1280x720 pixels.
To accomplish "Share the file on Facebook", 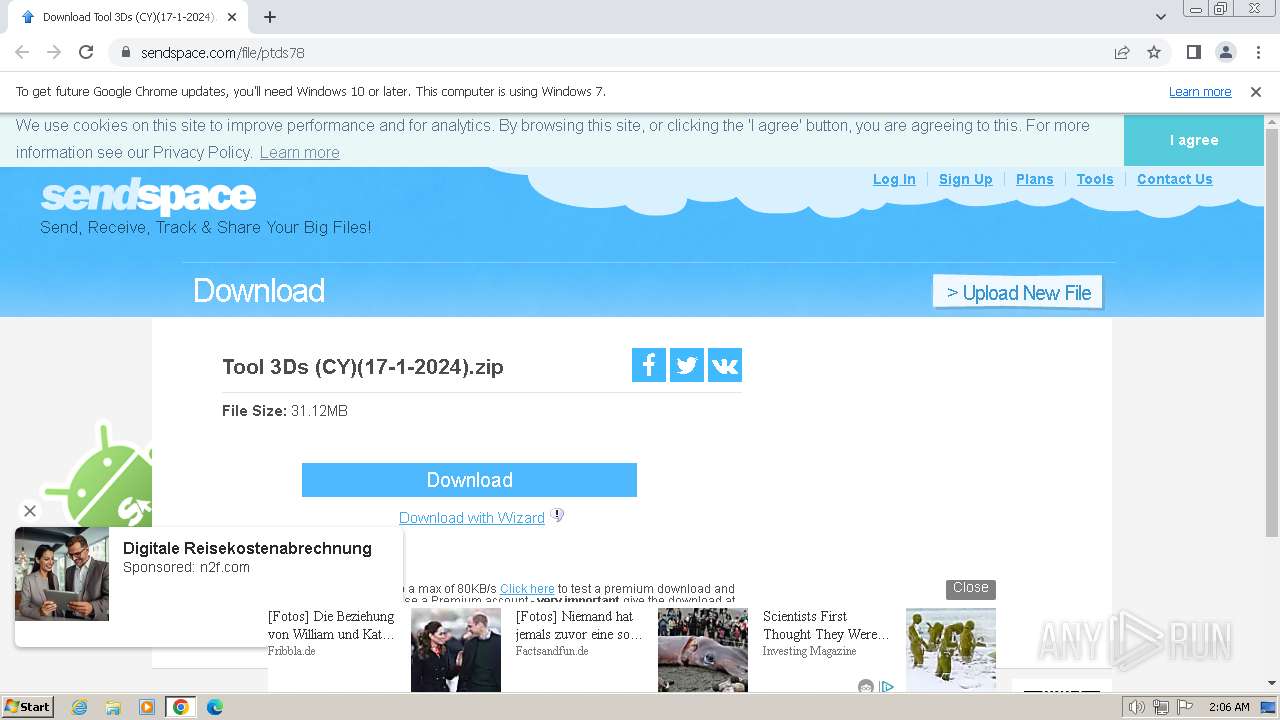I will pyautogui.click(x=649, y=365).
